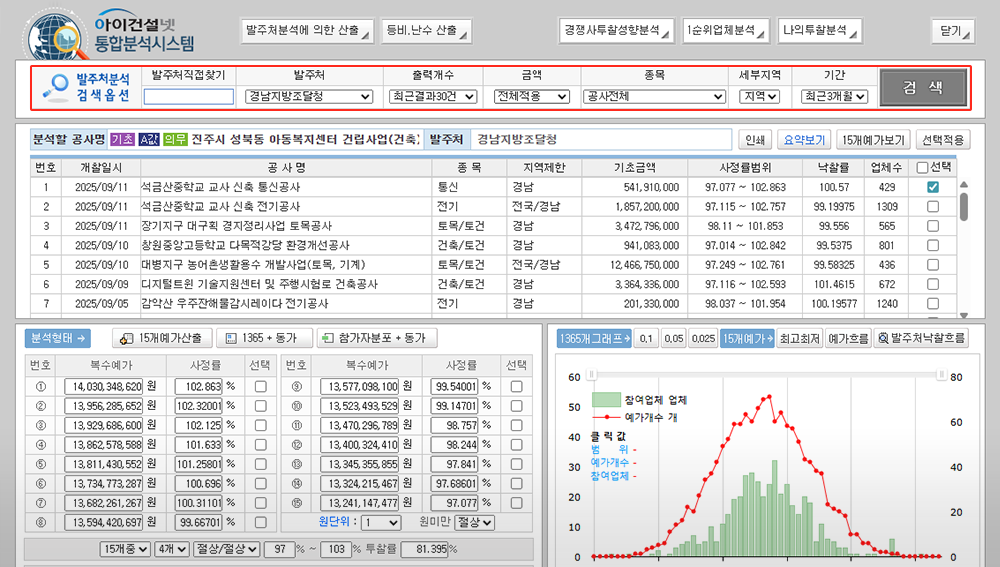Image resolution: width=1000 pixels, height=567 pixels.
Task: Uncheck the checkbox for row 1 석금산중학교 통신공사
Action: pos(932,187)
